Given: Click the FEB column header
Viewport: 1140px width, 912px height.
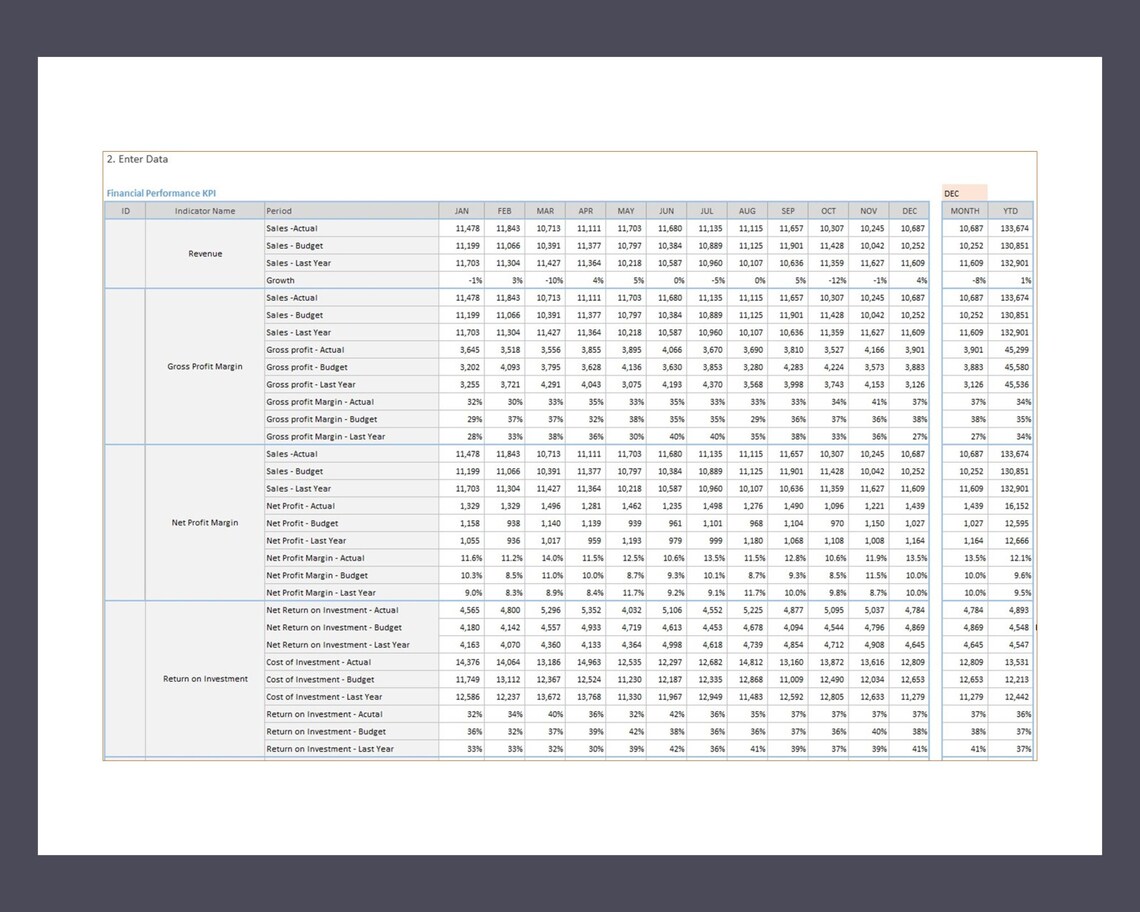Looking at the screenshot, I should click(x=504, y=211).
